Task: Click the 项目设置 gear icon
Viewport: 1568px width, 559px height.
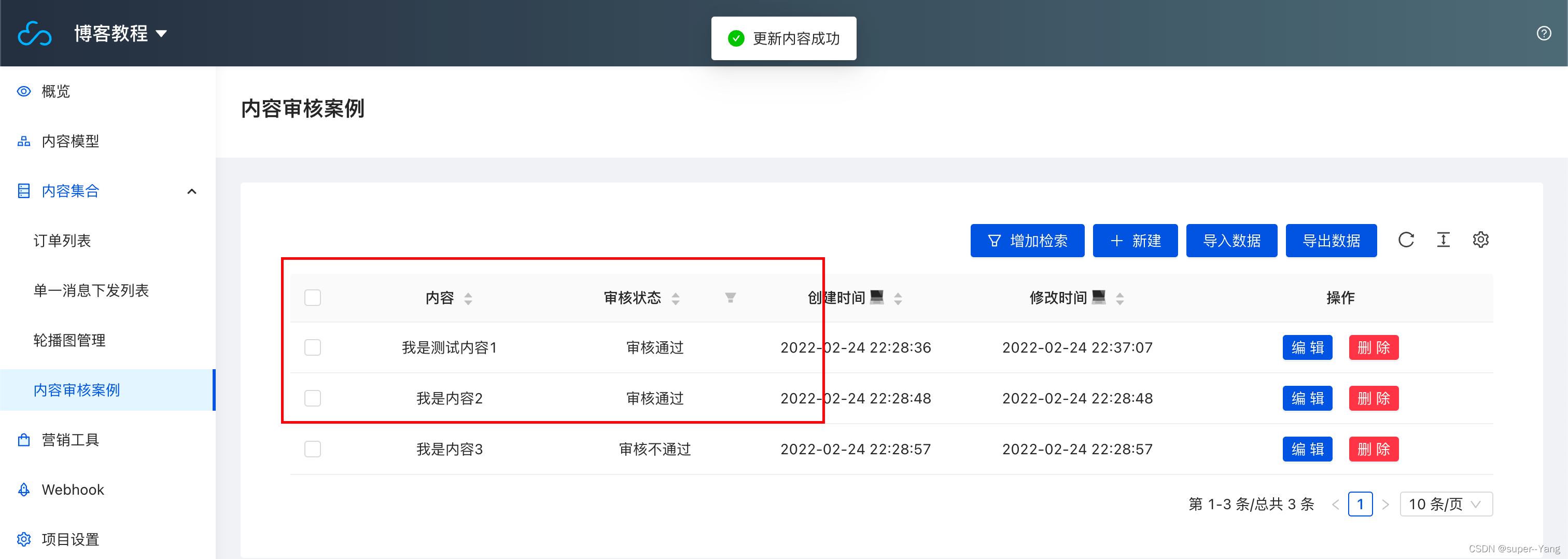Action: [24, 539]
